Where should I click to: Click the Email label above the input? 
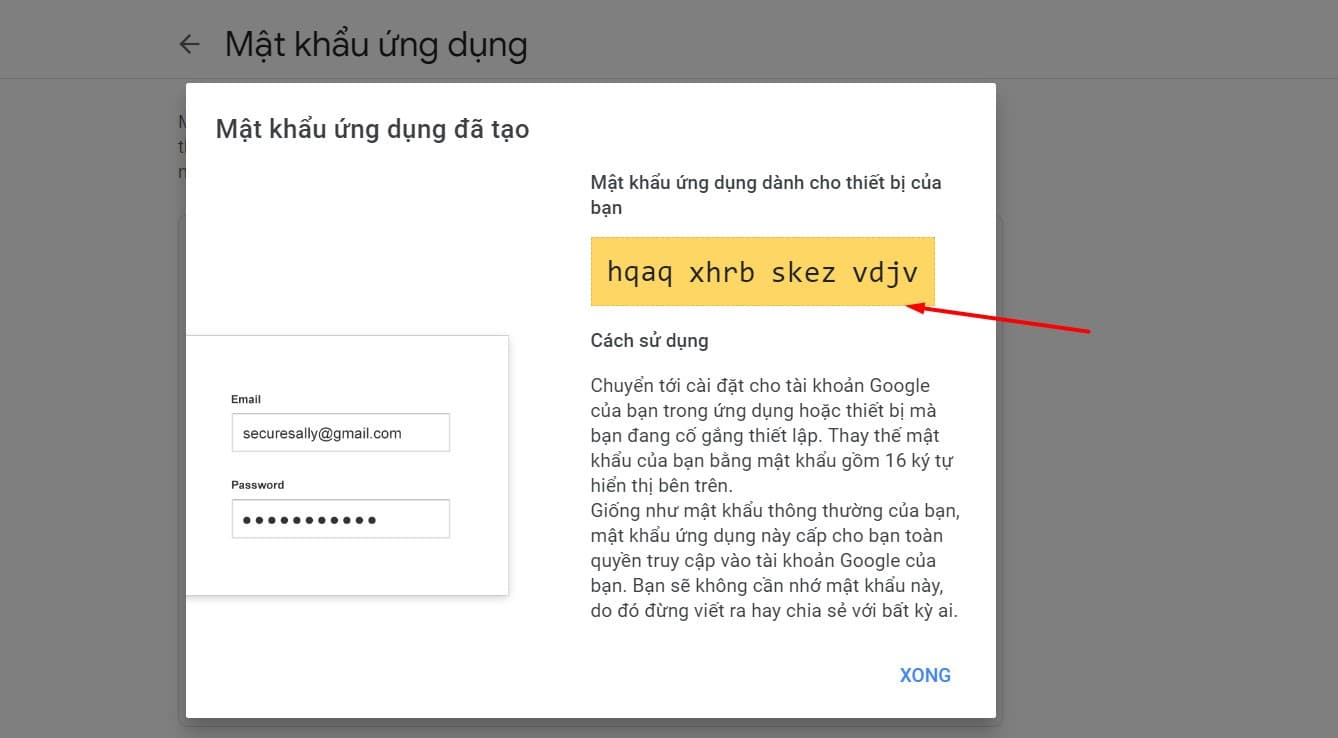pyautogui.click(x=246, y=399)
